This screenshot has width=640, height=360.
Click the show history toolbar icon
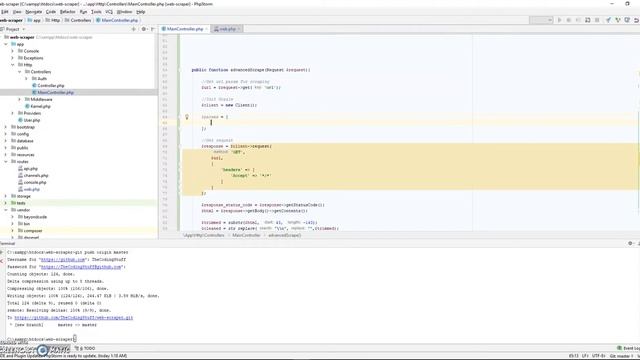pos(627,20)
